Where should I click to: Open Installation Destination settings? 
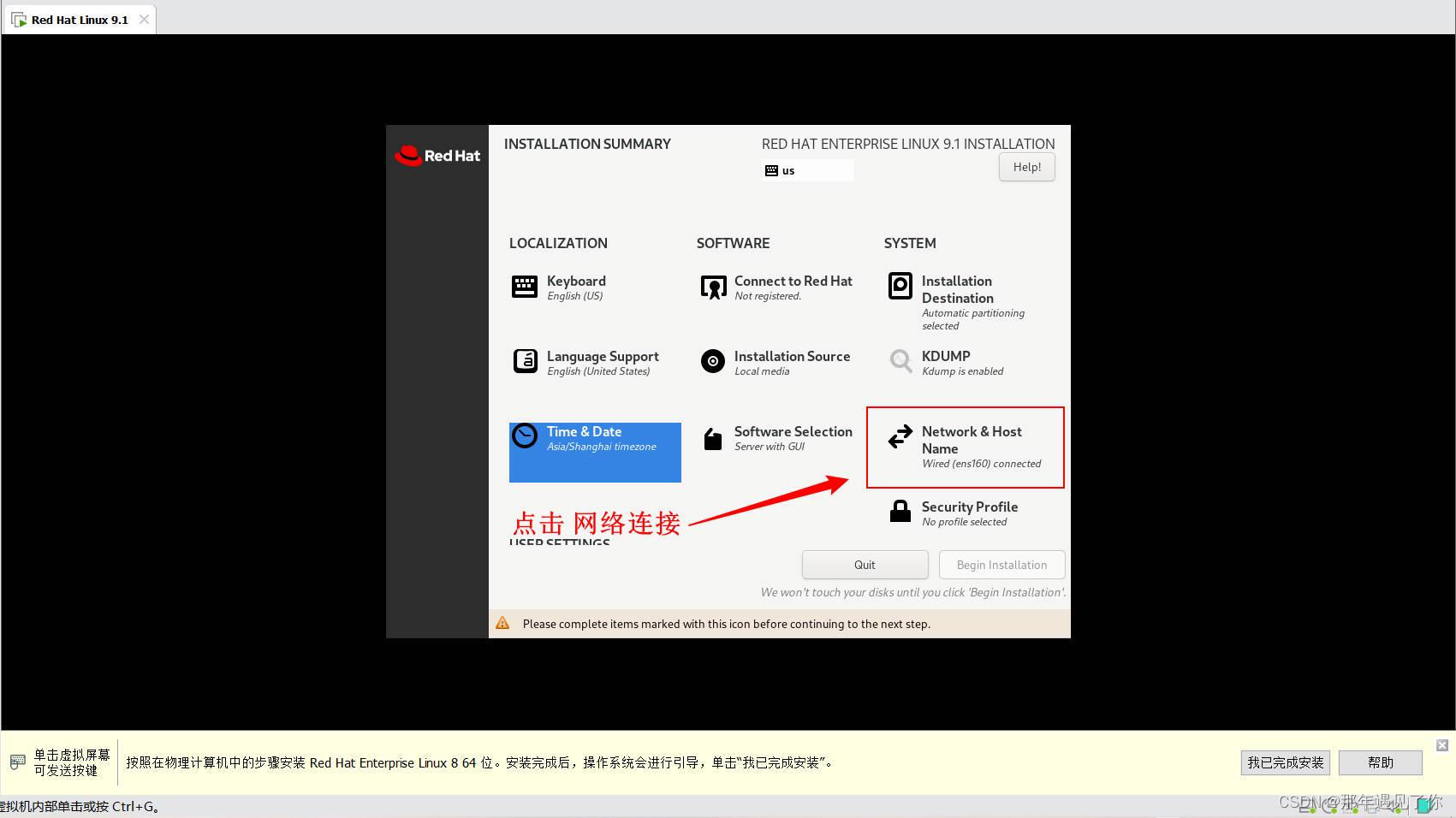(x=957, y=289)
